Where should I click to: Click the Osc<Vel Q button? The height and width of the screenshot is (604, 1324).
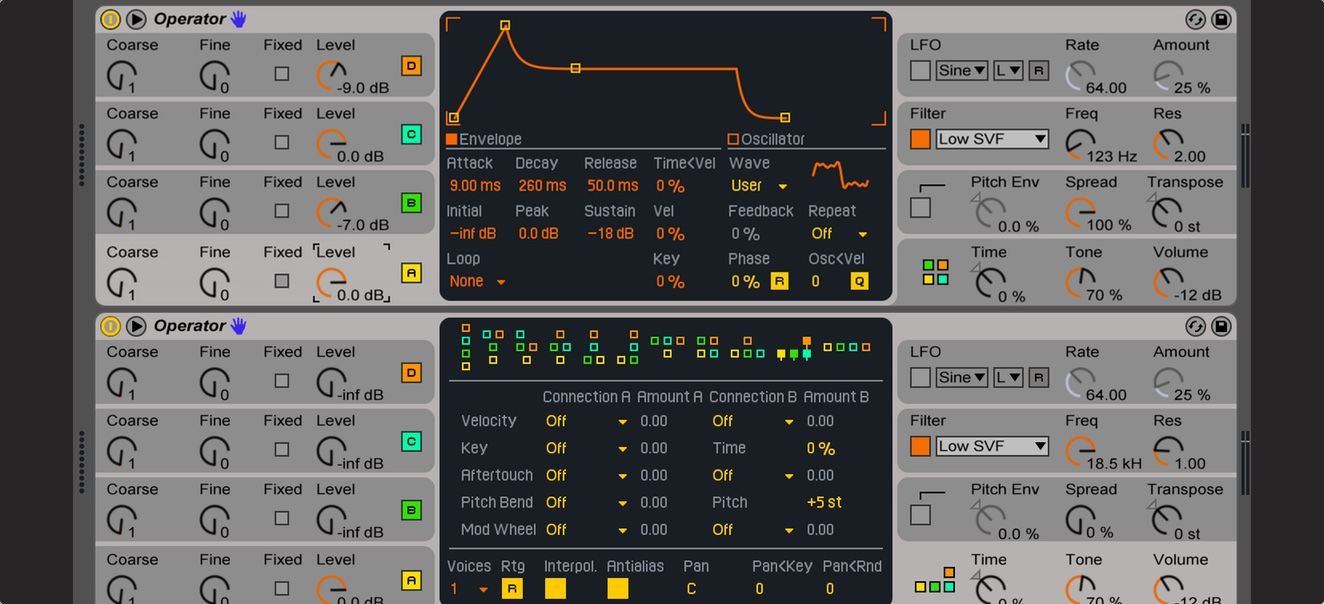coord(859,282)
